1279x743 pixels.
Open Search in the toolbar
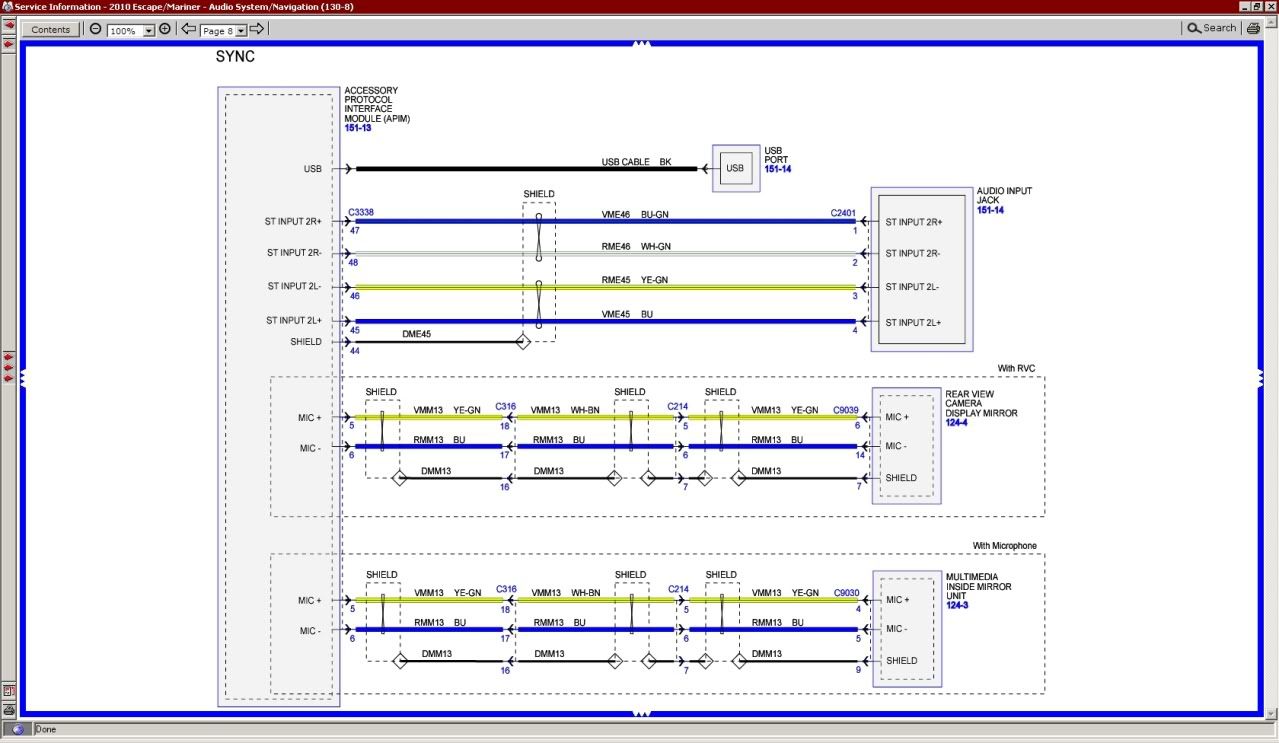1211,28
